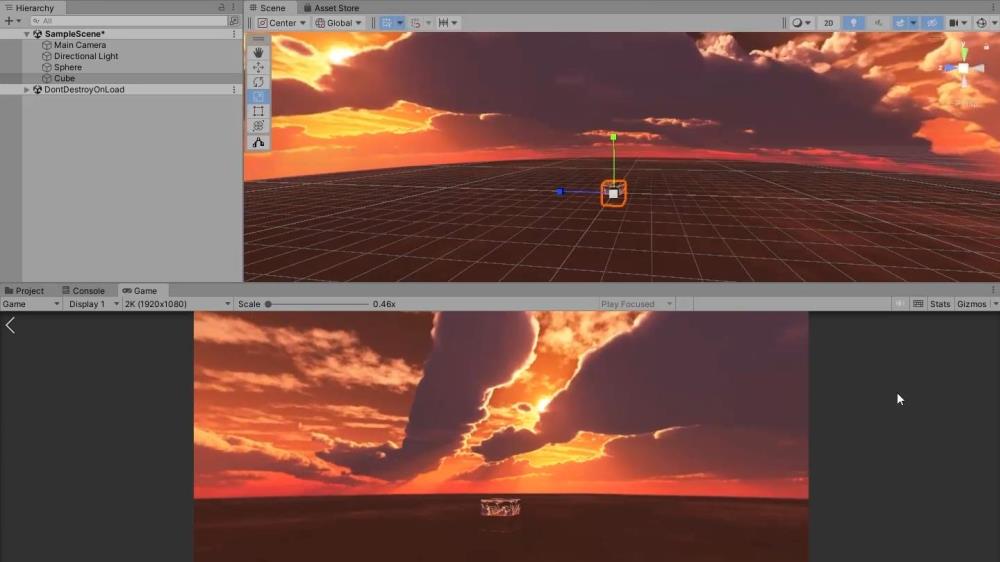The height and width of the screenshot is (562, 1000).
Task: Click the custom editor tools icon
Action: click(258, 142)
